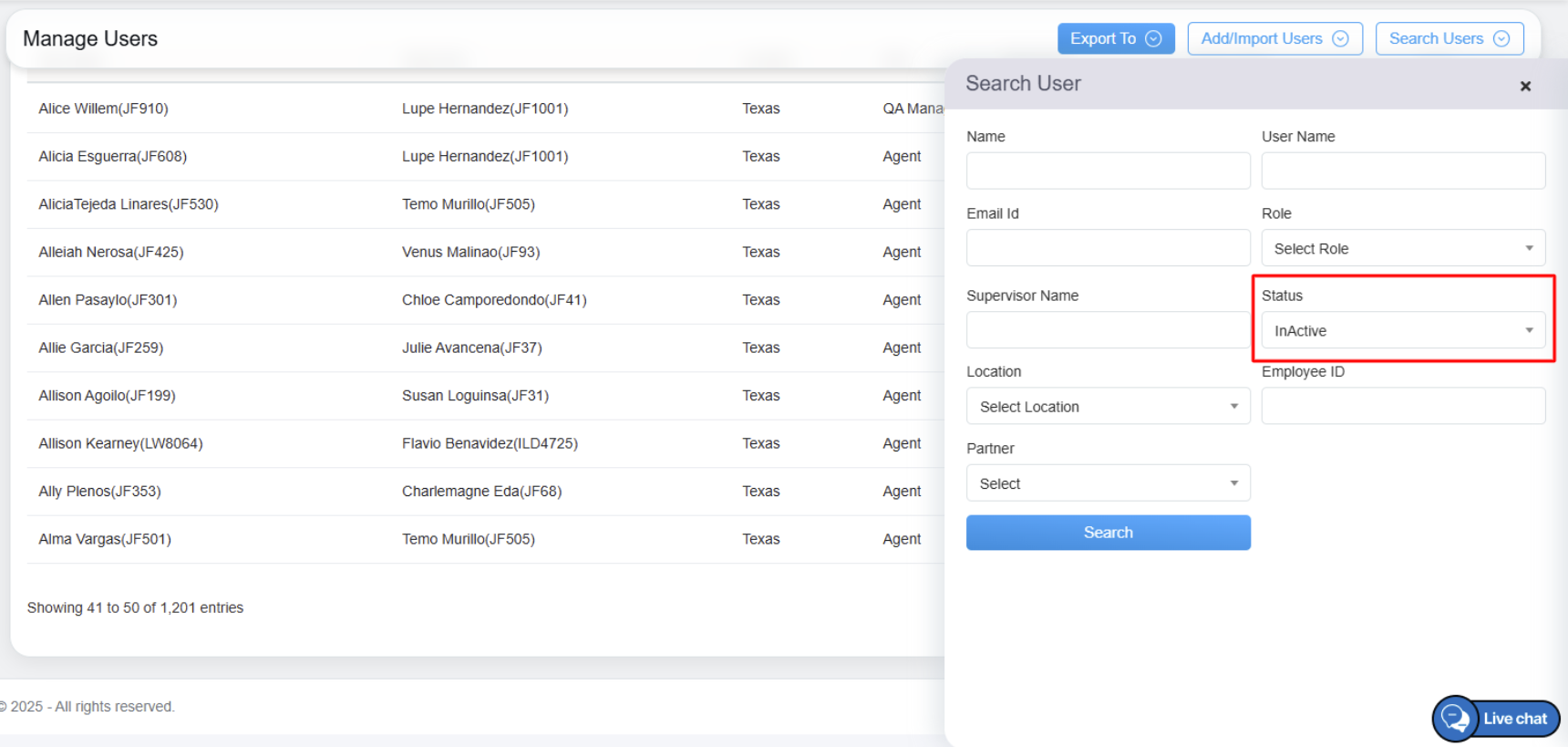
Task: Expand the Select Location dropdown
Action: tap(1108, 407)
